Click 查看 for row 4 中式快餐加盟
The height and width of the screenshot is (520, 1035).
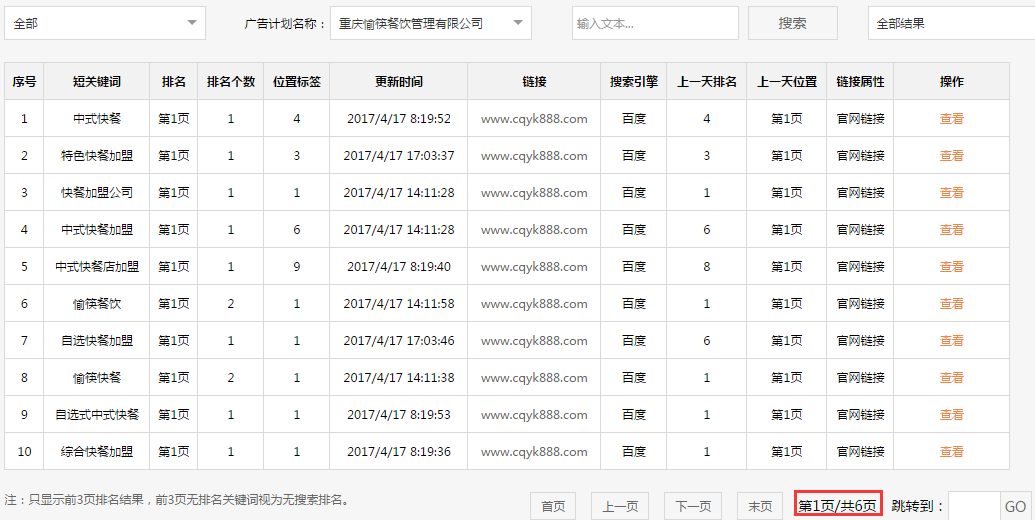click(x=951, y=230)
